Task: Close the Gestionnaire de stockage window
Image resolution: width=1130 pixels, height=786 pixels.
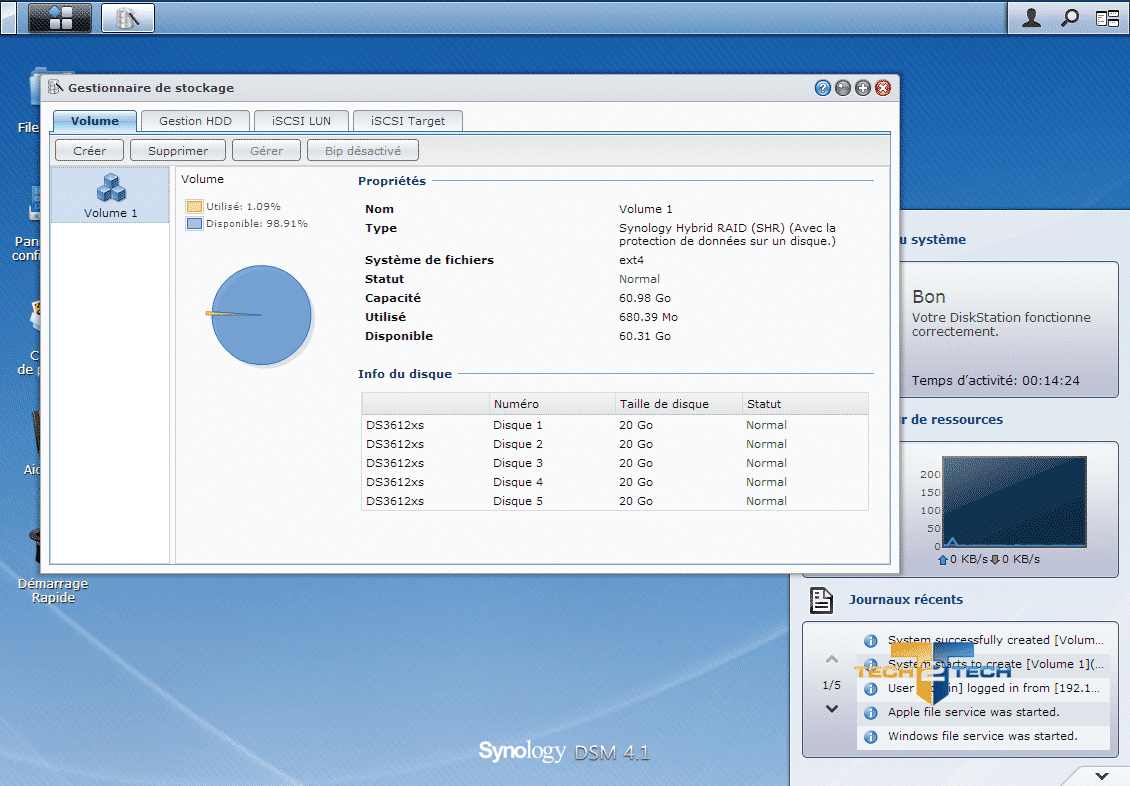Action: click(x=883, y=88)
